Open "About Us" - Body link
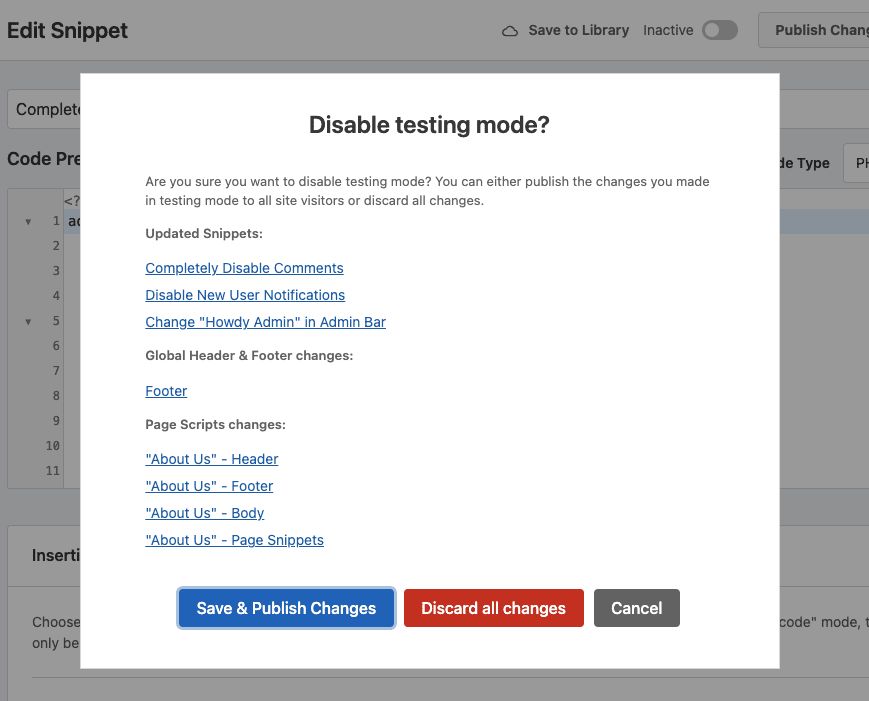This screenshot has height=701, width=869. [x=204, y=513]
